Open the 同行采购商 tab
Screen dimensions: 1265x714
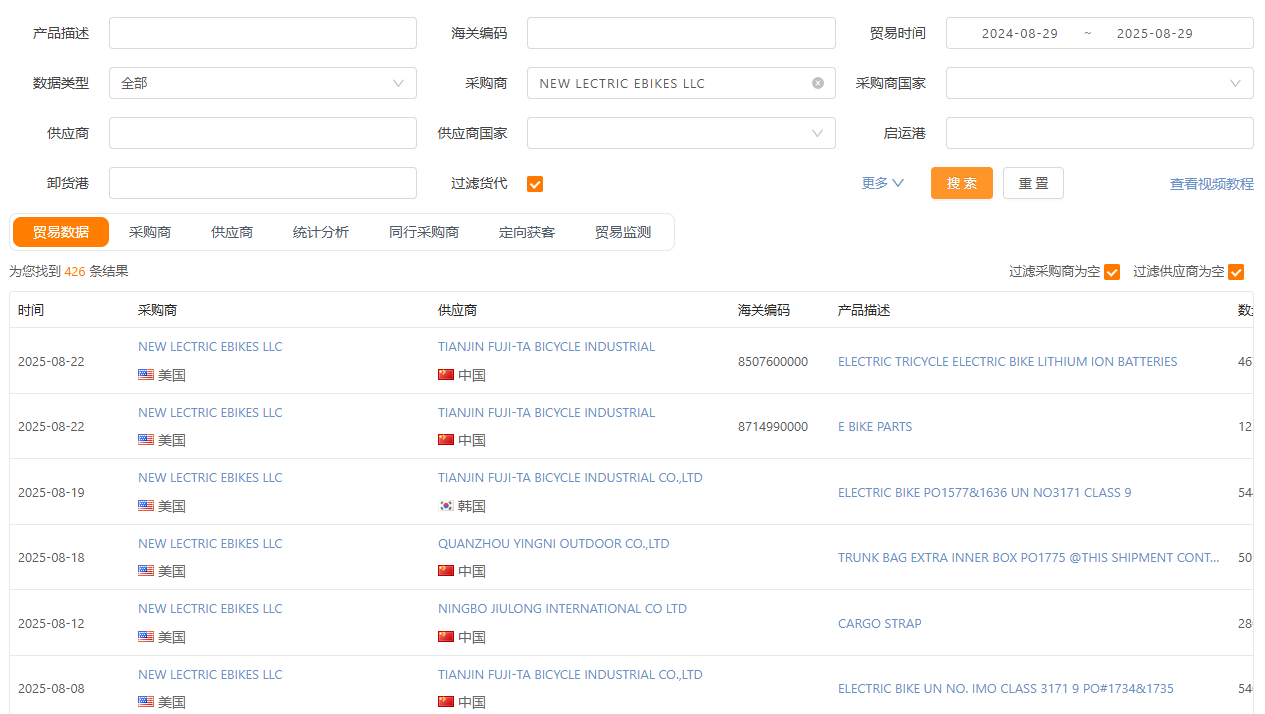(x=424, y=232)
